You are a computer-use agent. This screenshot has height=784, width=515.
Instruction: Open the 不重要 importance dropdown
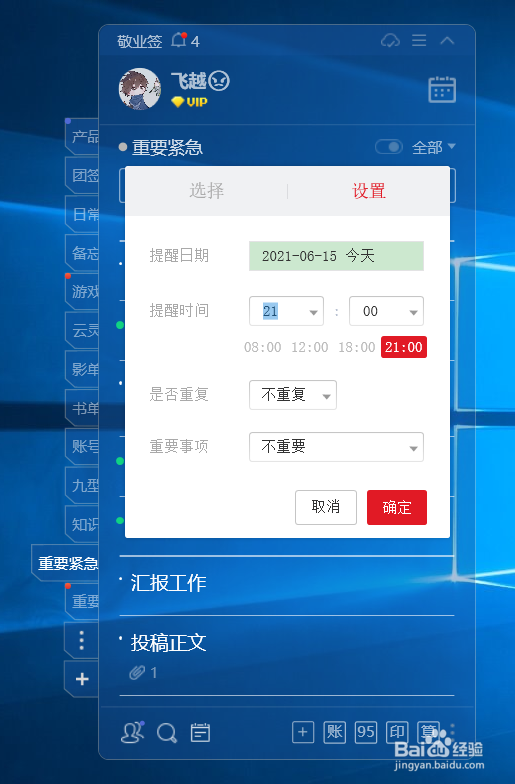[x=336, y=446]
